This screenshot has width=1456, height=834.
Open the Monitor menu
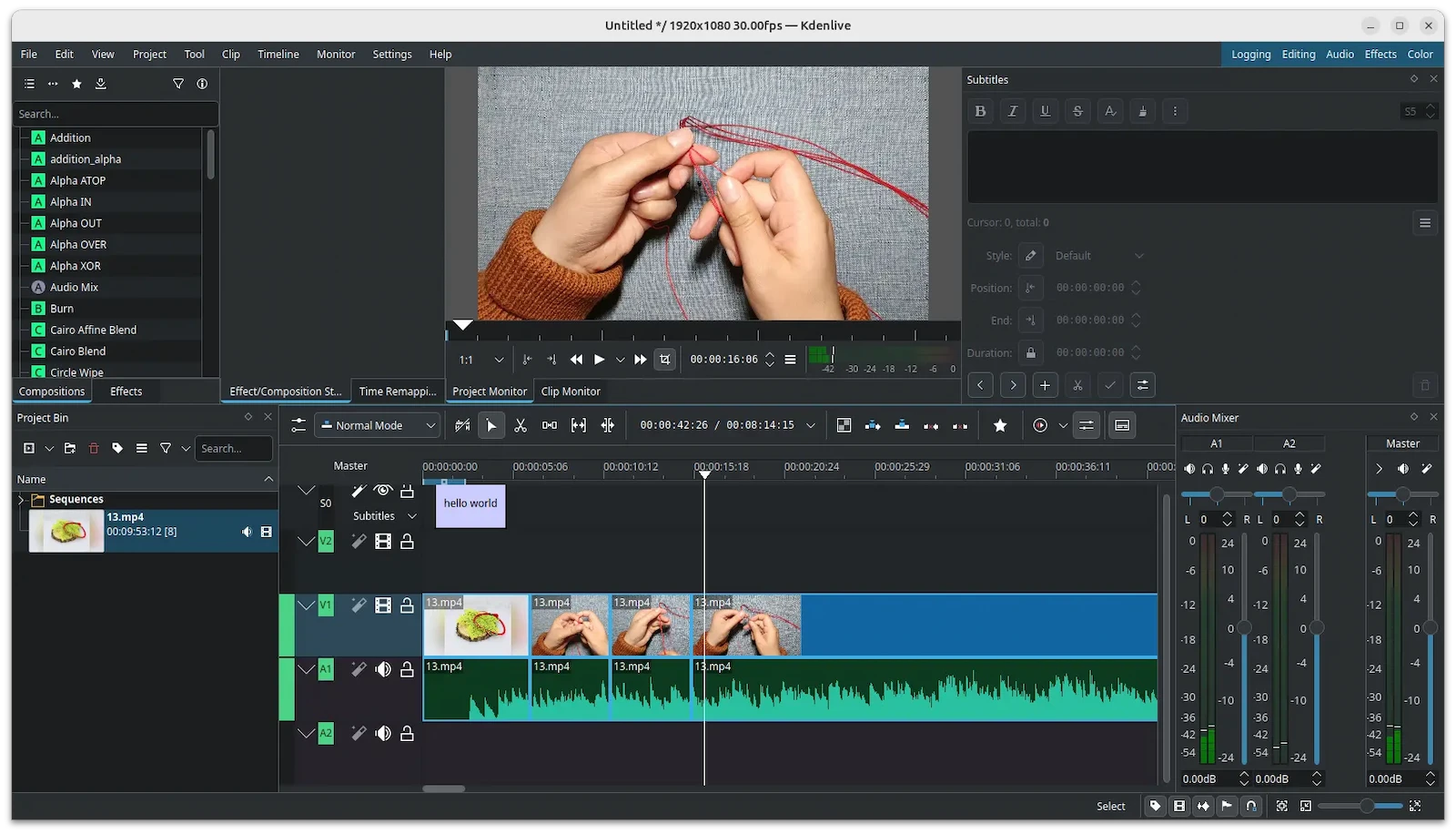coord(336,55)
